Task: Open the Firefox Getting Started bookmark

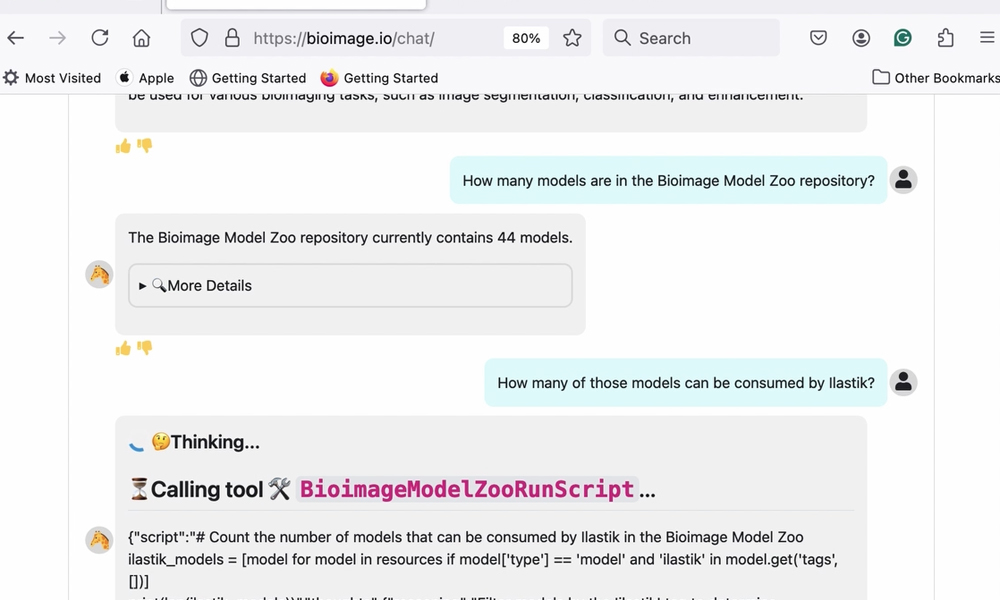Action: pos(380,77)
